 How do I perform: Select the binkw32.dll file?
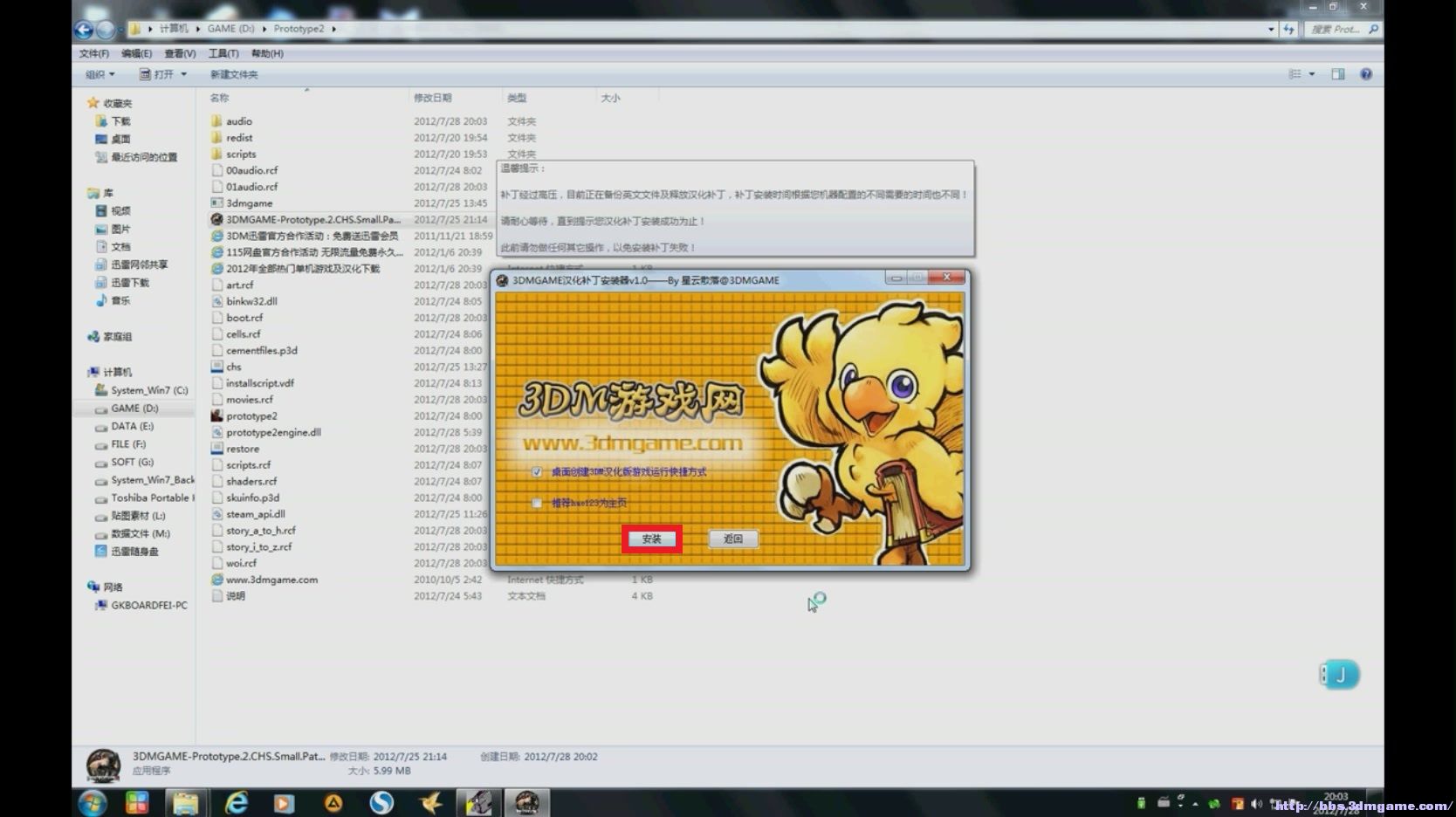click(x=251, y=301)
